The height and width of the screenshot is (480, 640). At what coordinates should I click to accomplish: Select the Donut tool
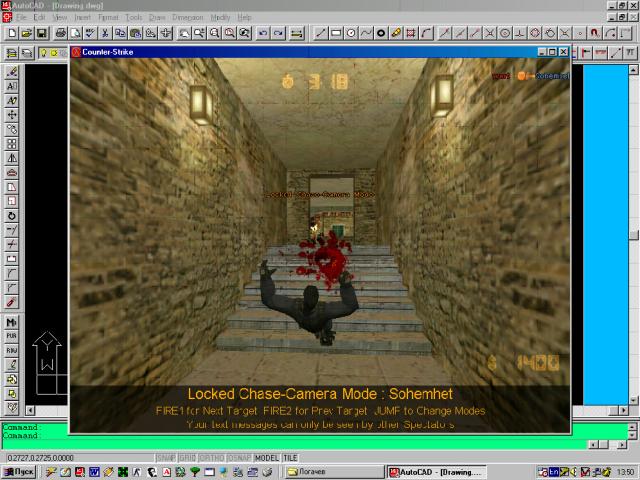(x=381, y=33)
